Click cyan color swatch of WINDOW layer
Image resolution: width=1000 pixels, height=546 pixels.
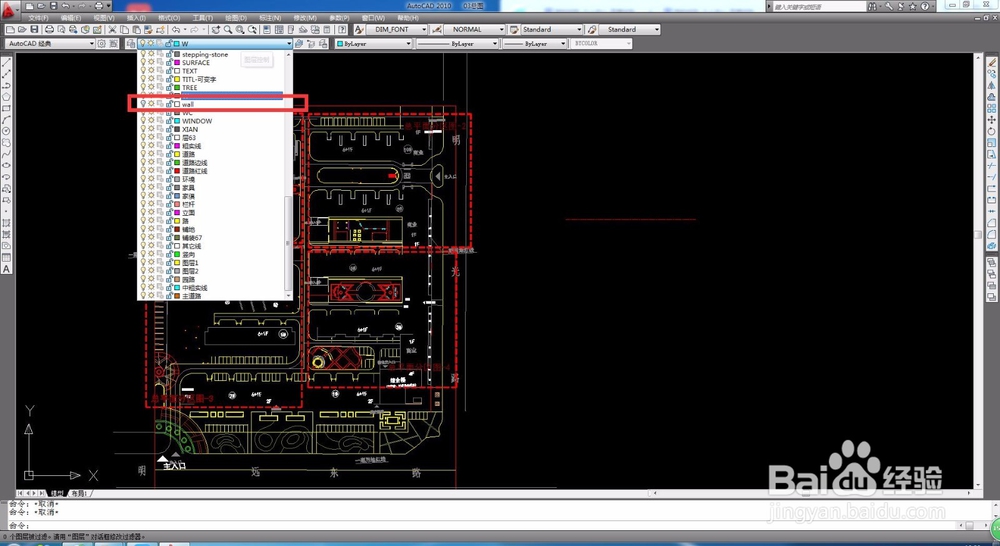click(x=177, y=121)
